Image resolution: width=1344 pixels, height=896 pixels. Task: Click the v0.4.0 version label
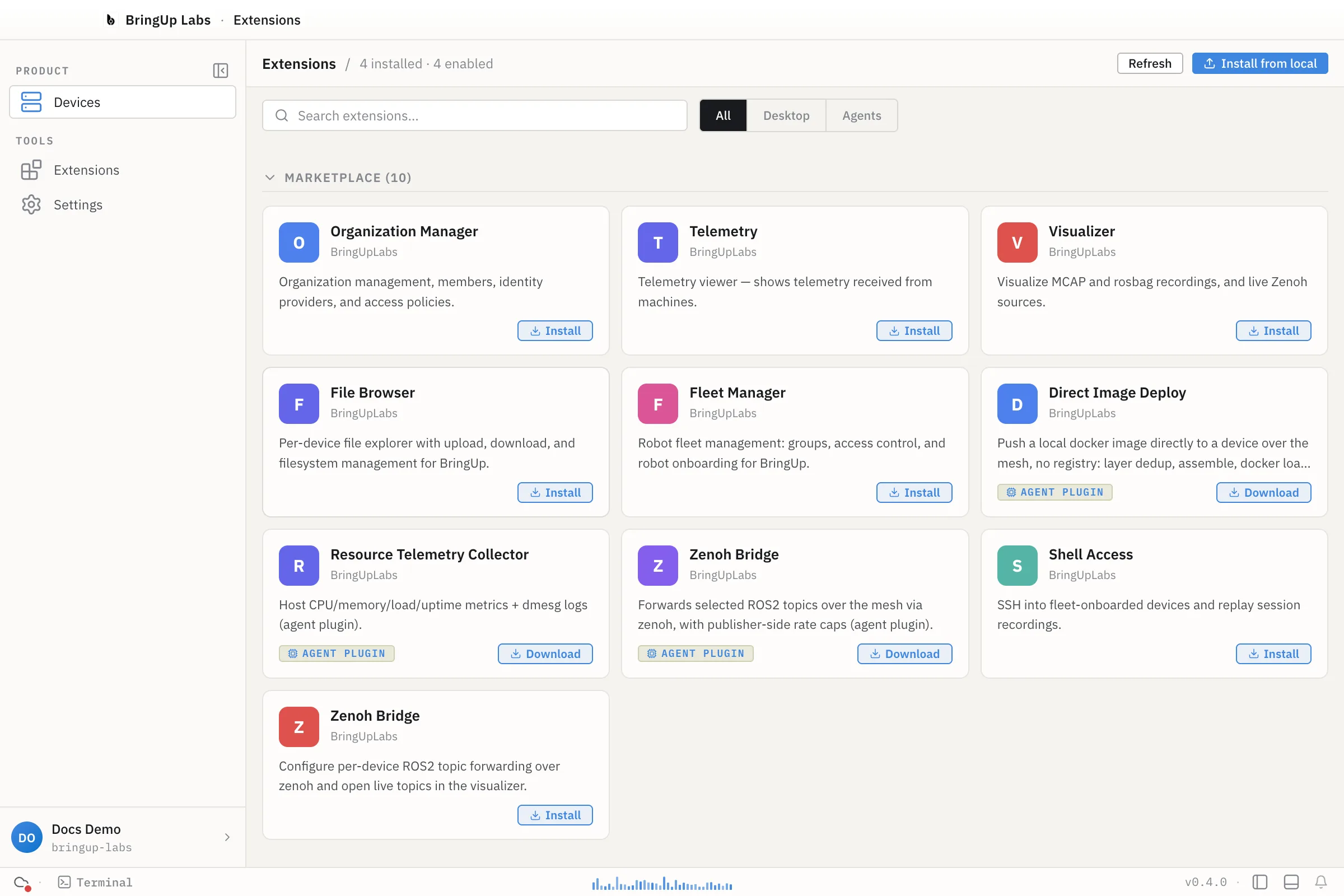(1206, 883)
